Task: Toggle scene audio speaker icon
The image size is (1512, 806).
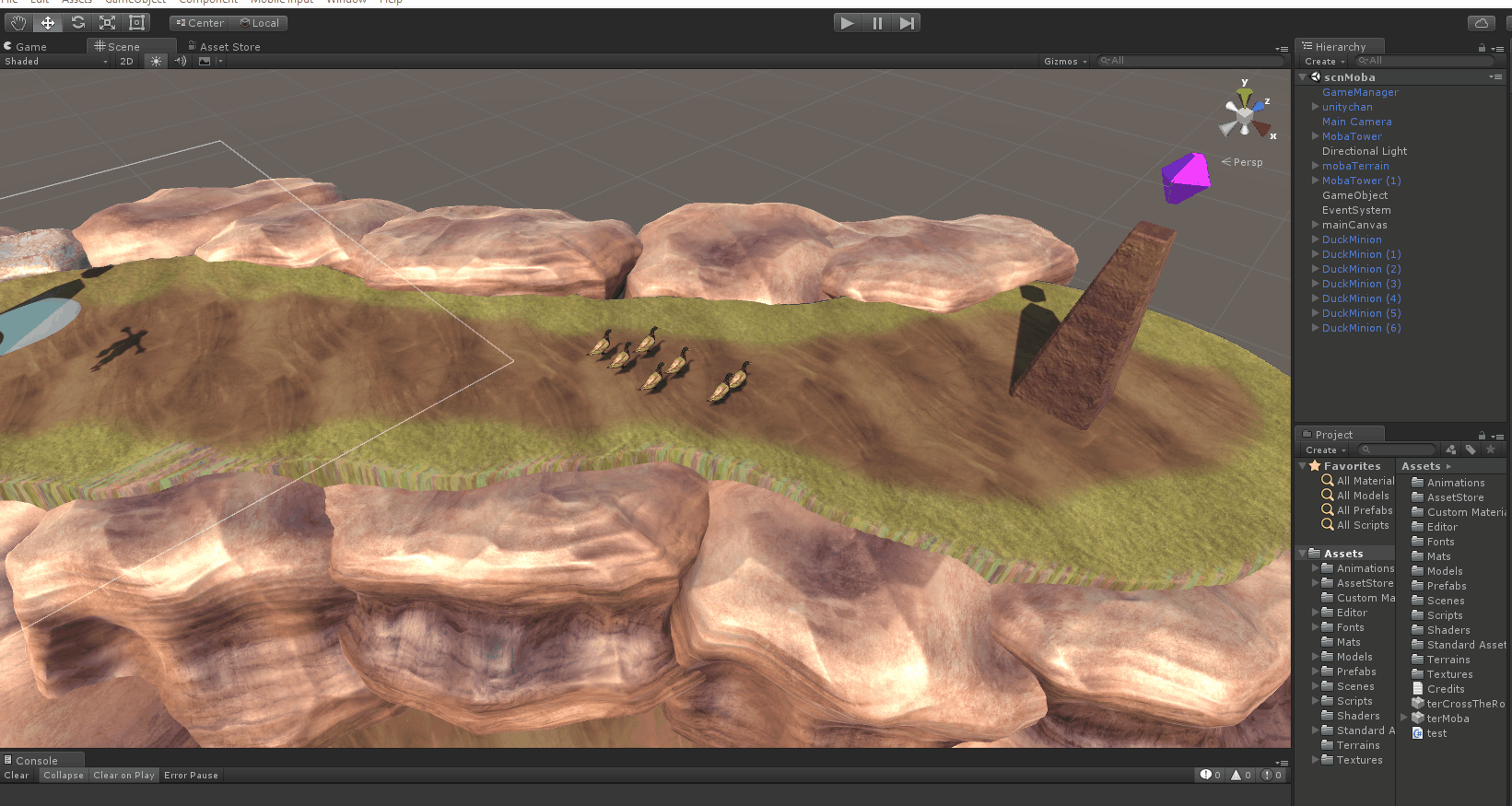Action: click(x=181, y=62)
